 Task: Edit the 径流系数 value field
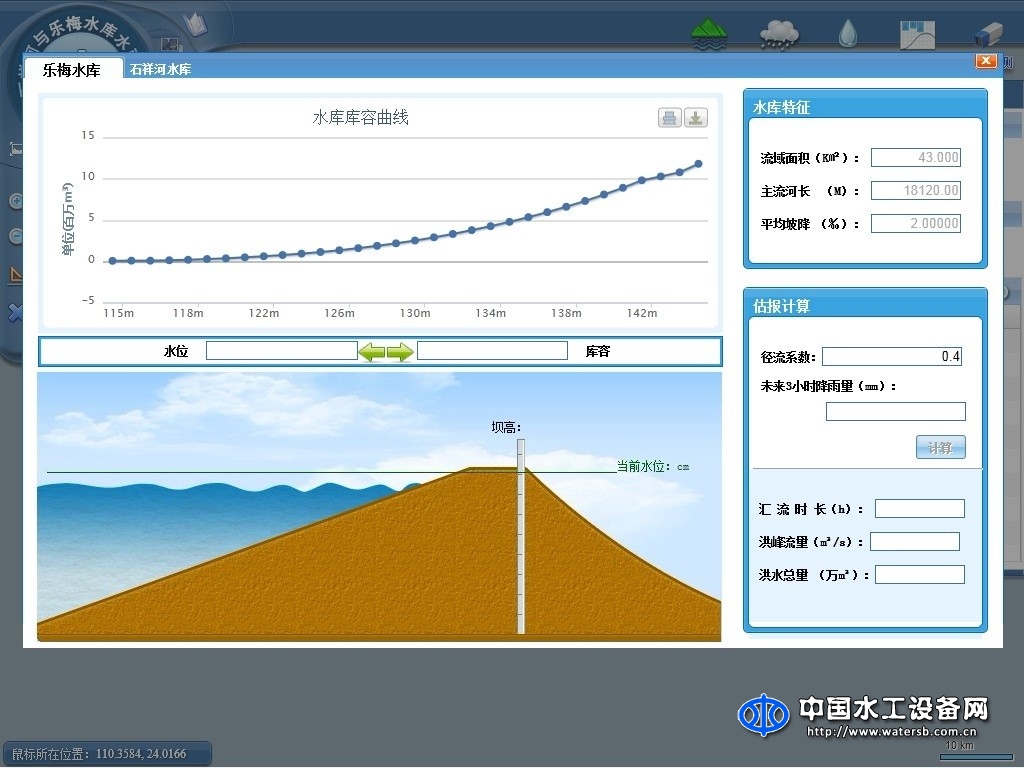[891, 355]
